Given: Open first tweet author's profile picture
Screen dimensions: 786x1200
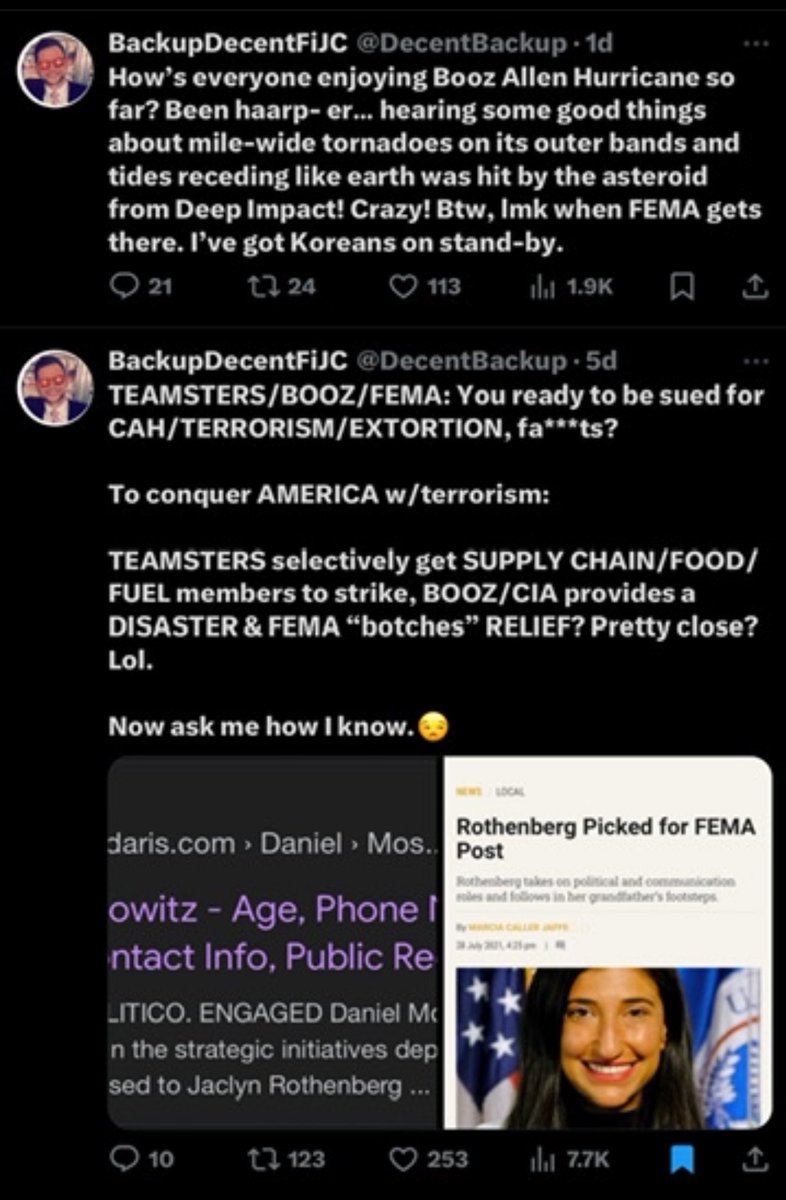Looking at the screenshot, I should [56, 70].
